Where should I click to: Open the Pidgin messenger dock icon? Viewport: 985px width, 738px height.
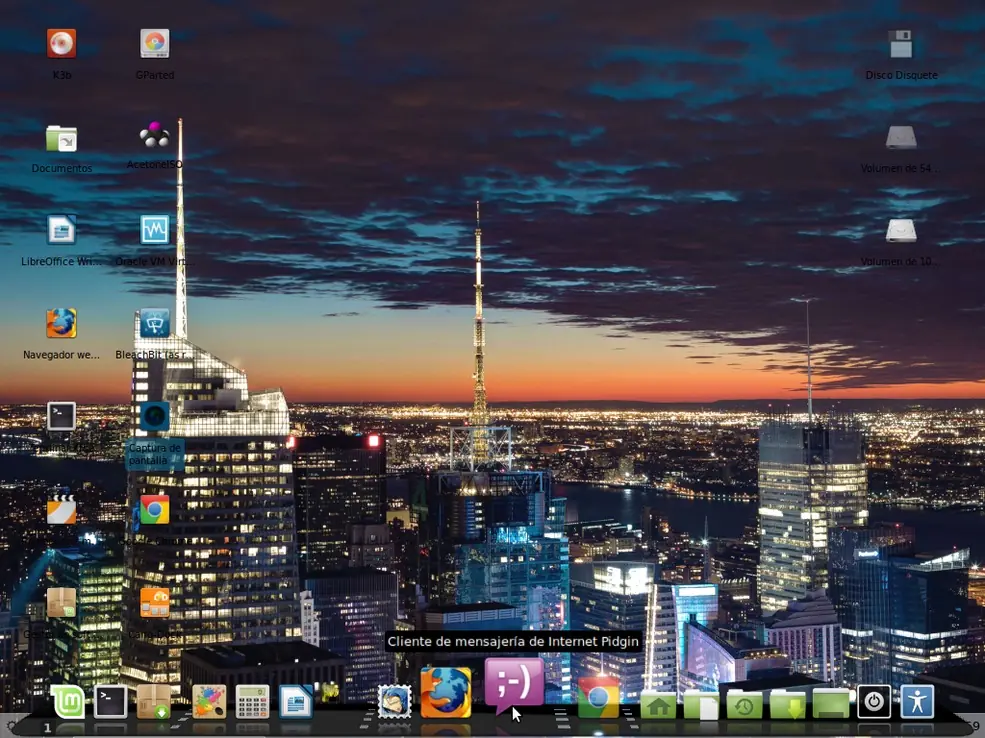(x=514, y=685)
